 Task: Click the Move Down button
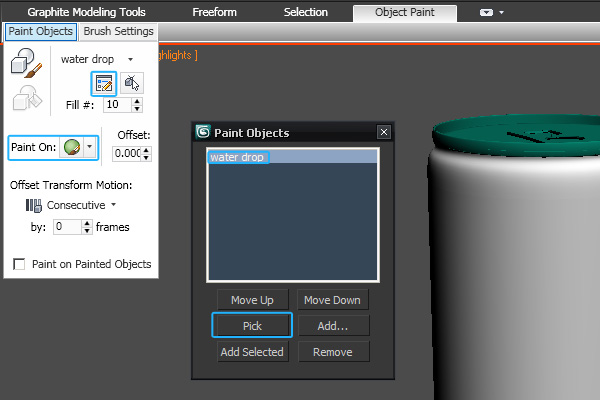pos(333,300)
